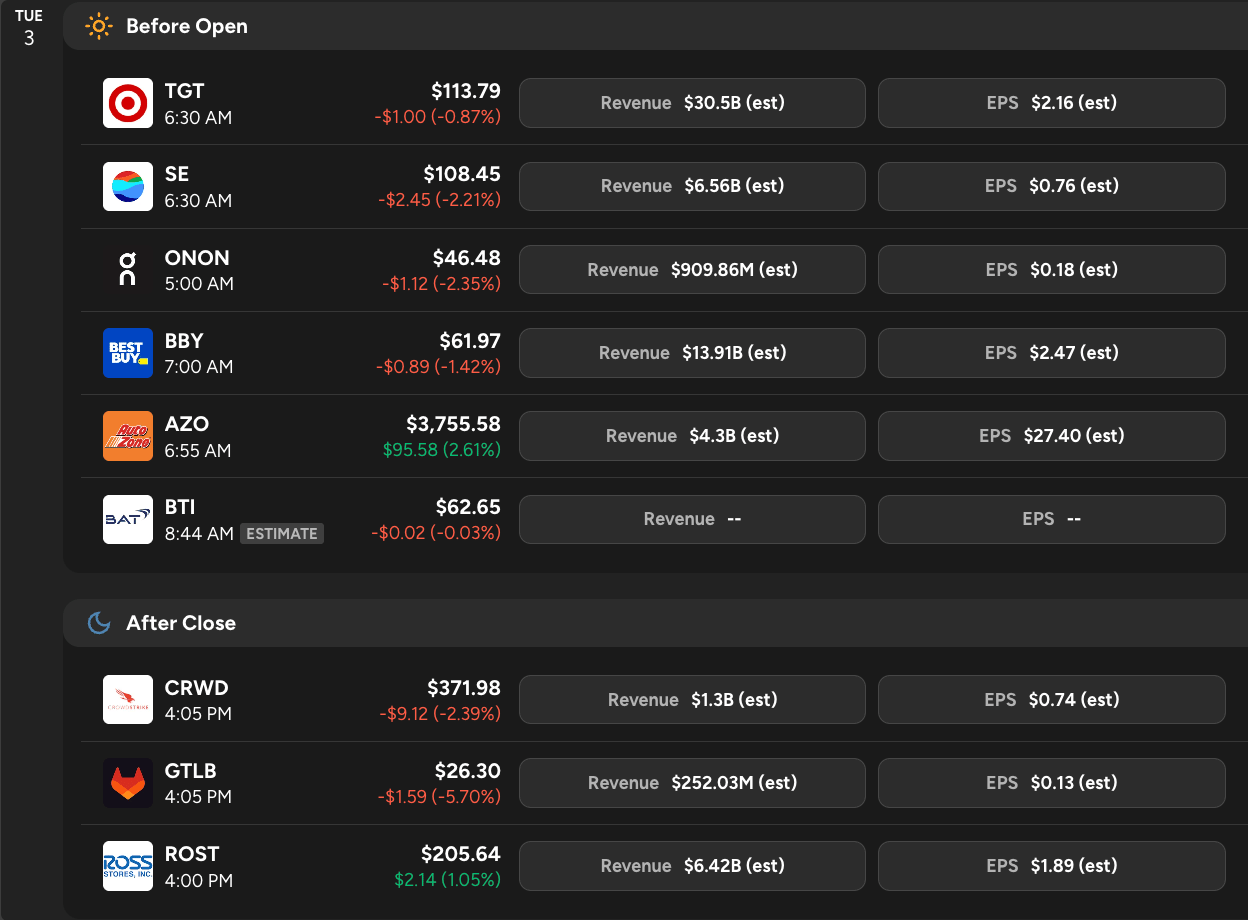Open the BTI ticker symbol

click(180, 507)
